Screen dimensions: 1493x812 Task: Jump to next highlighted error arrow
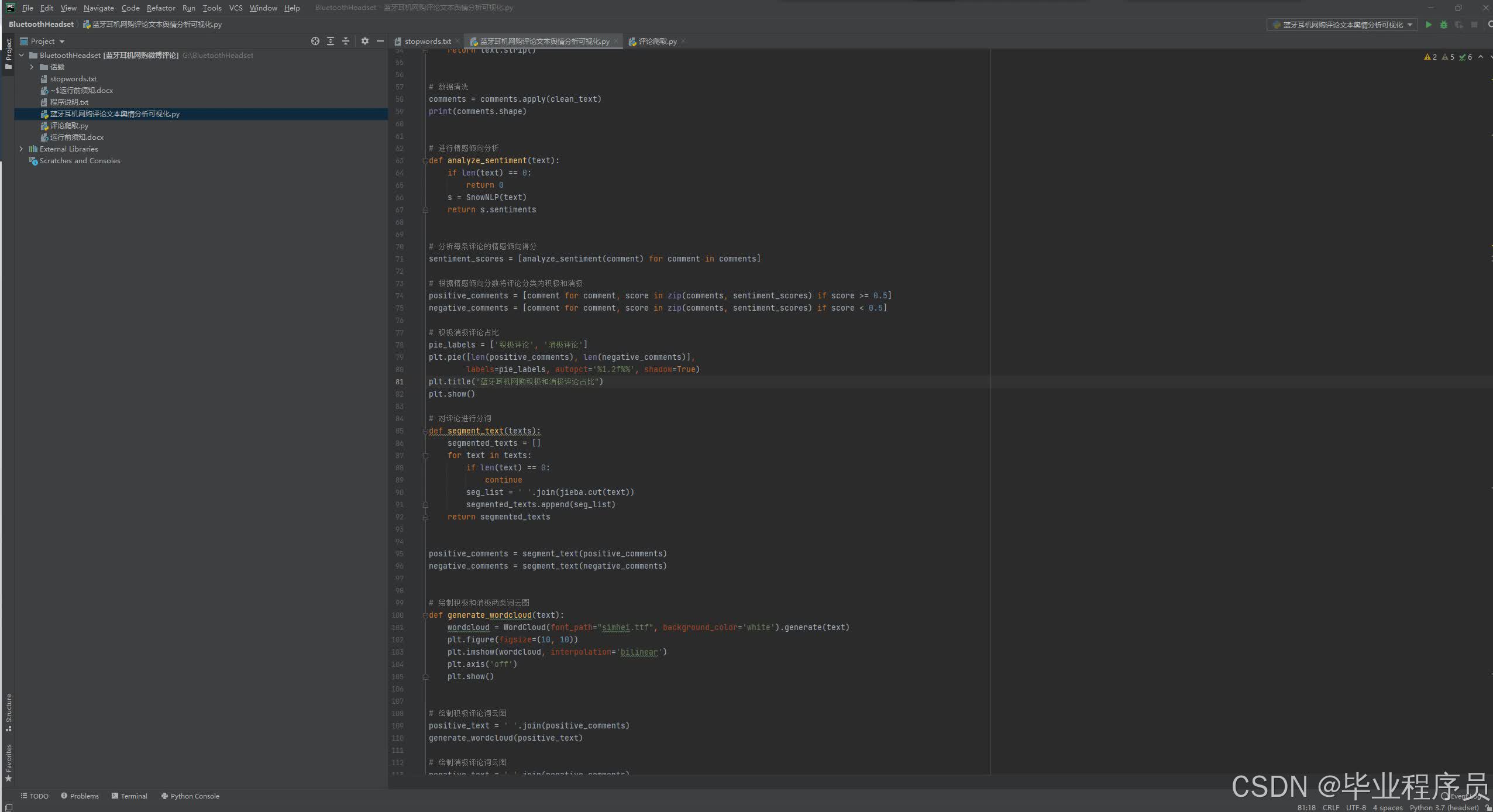1491,57
